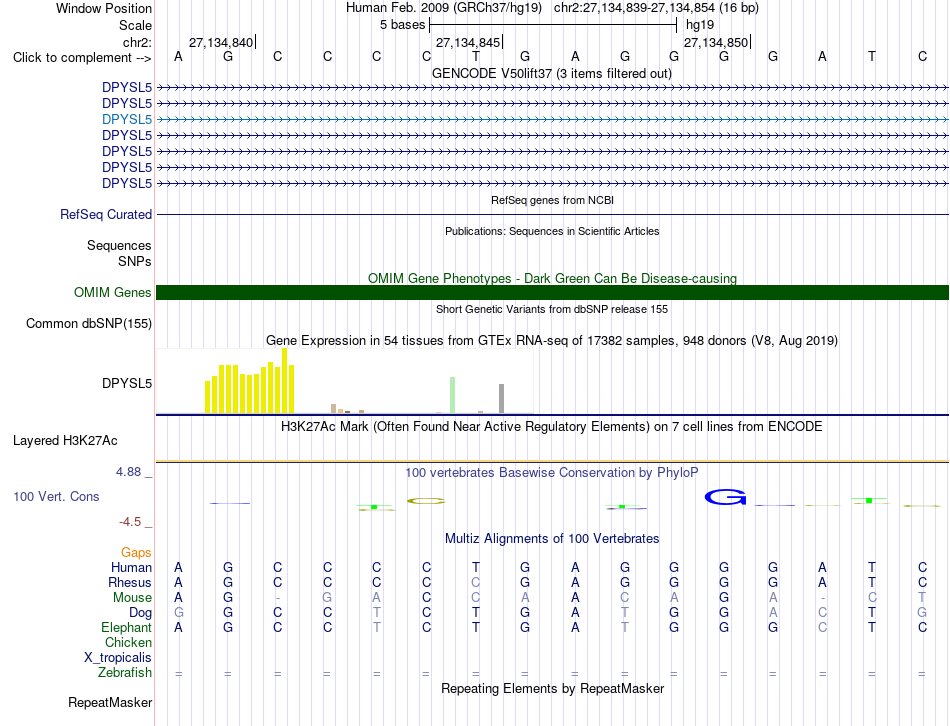Click the '5 bases' scale label

403,25
